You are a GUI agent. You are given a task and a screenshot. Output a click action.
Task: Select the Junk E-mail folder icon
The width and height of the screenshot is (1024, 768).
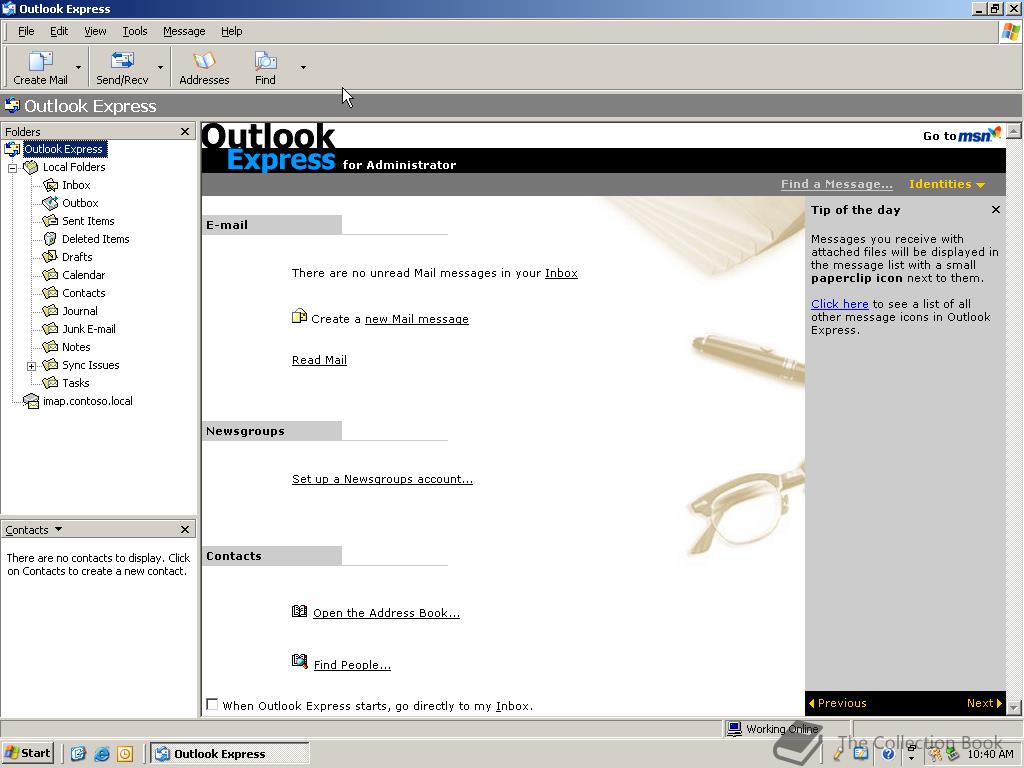(50, 329)
